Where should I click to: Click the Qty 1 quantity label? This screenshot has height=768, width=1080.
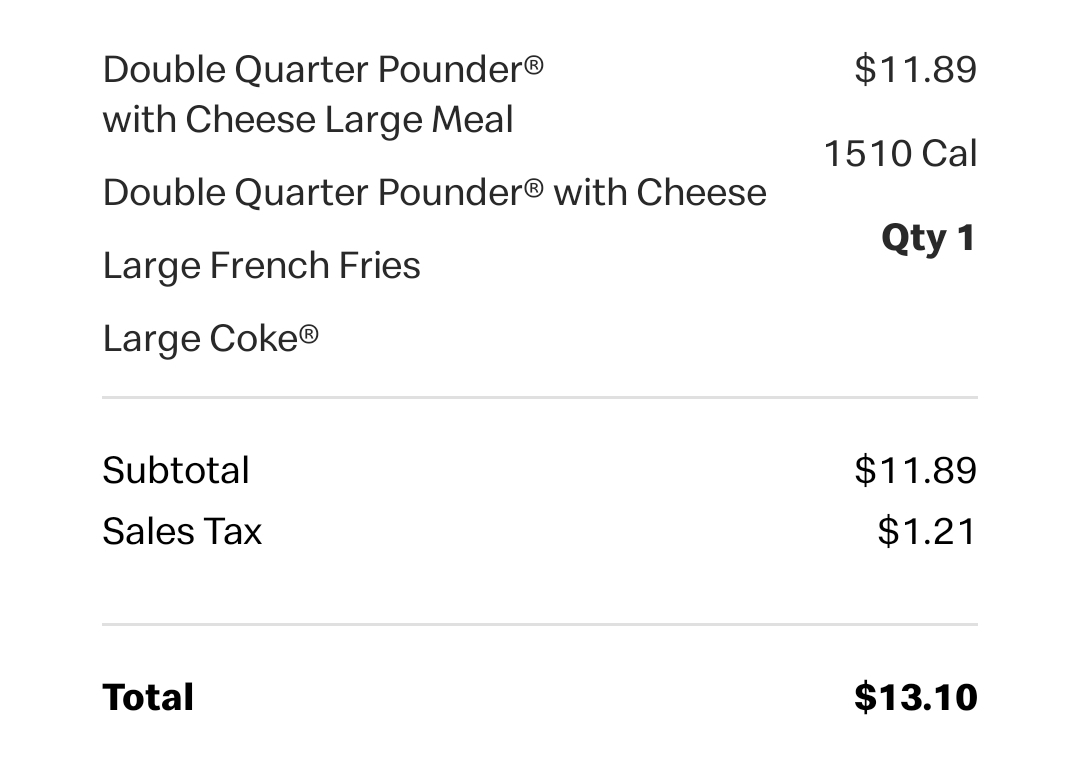(x=928, y=238)
